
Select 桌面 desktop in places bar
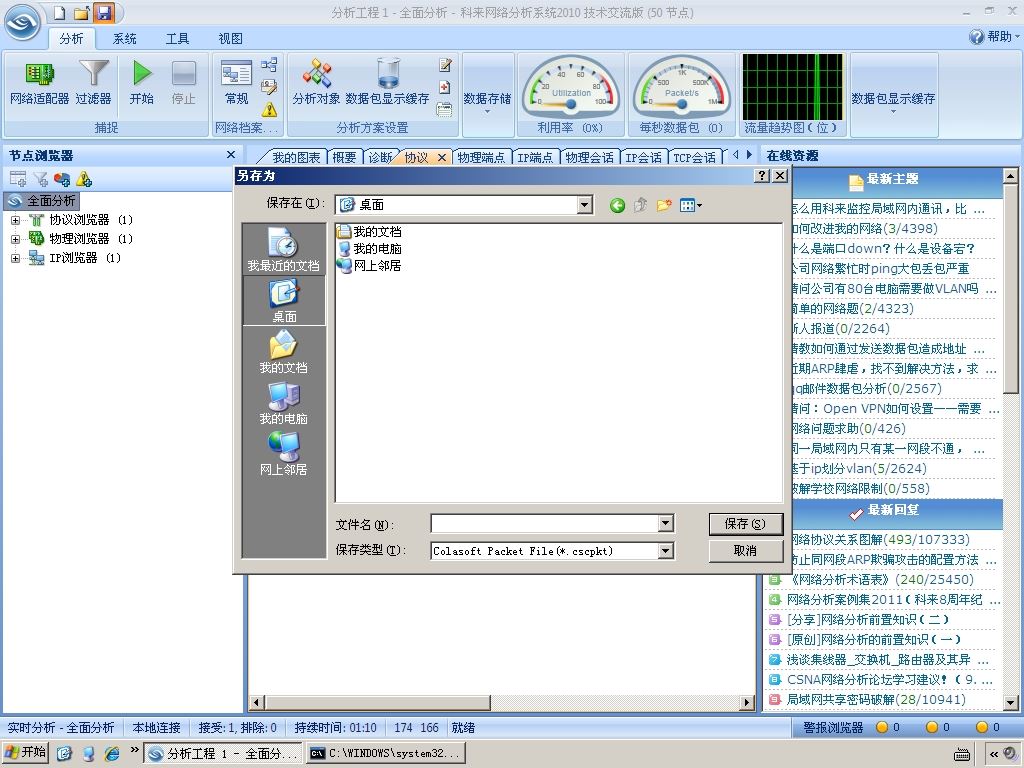pos(283,300)
